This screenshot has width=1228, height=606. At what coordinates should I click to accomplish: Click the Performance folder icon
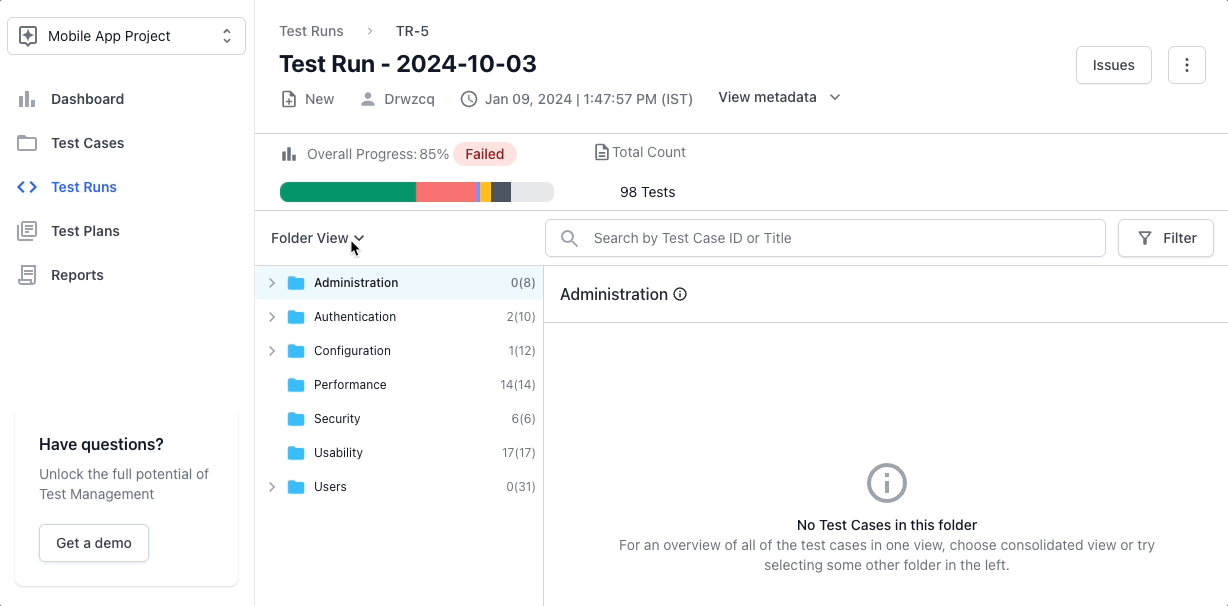click(x=296, y=385)
